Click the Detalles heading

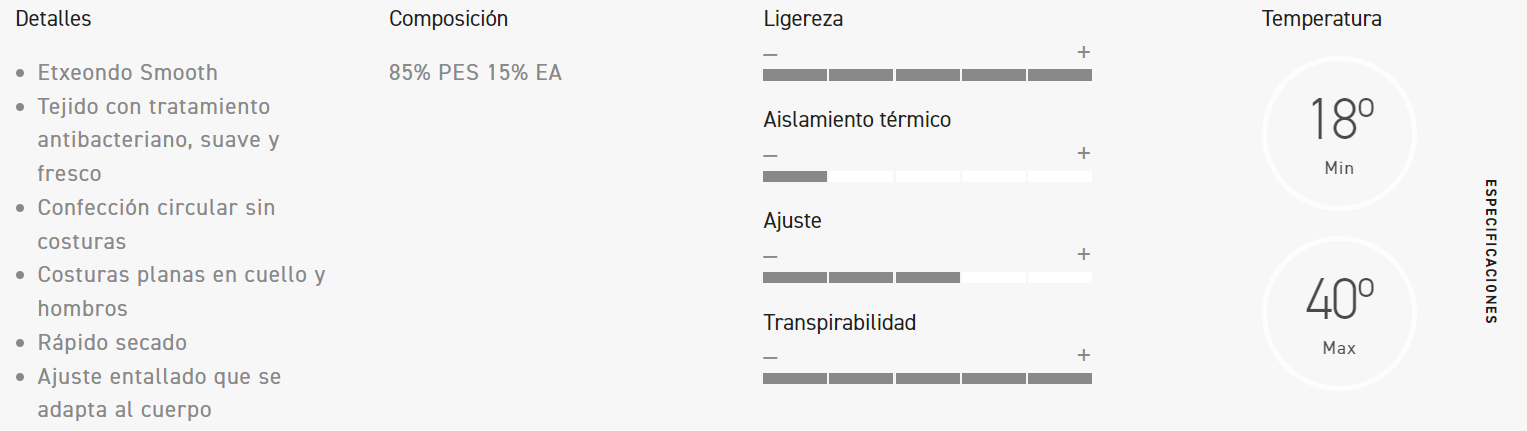click(54, 19)
